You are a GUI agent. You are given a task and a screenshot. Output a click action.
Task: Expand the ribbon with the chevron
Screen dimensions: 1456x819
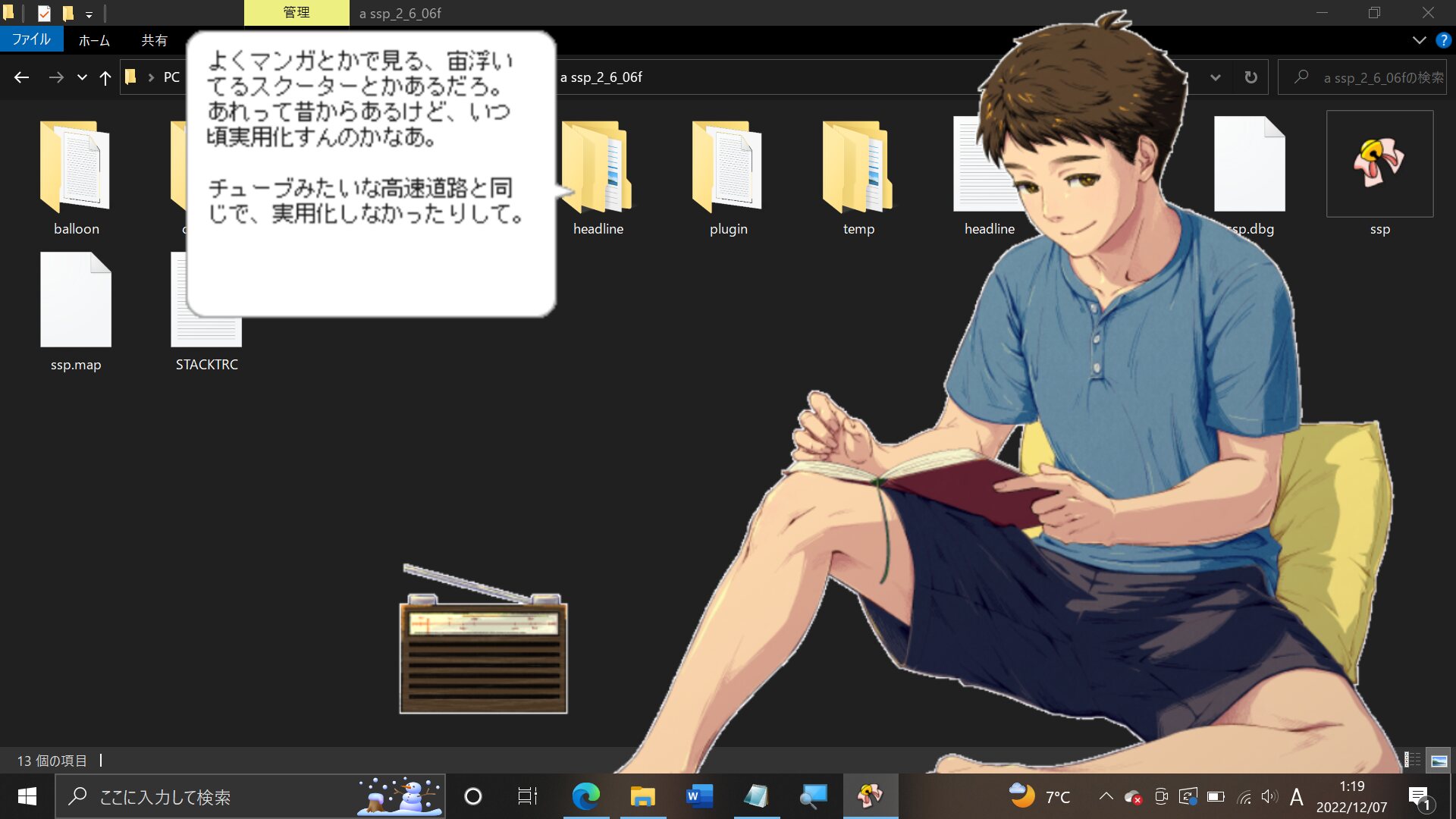1419,40
